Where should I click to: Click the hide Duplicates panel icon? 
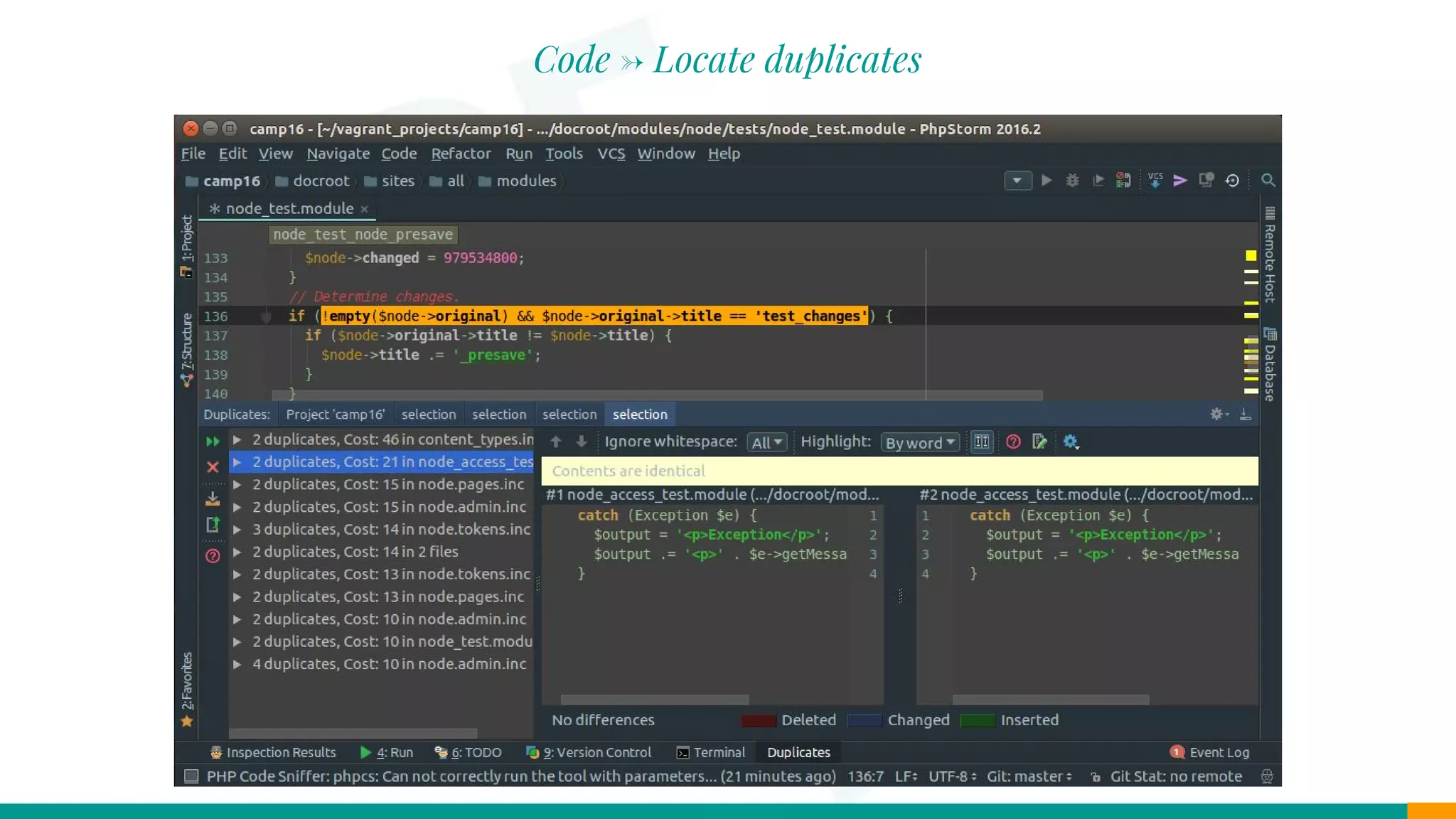[x=1246, y=414]
